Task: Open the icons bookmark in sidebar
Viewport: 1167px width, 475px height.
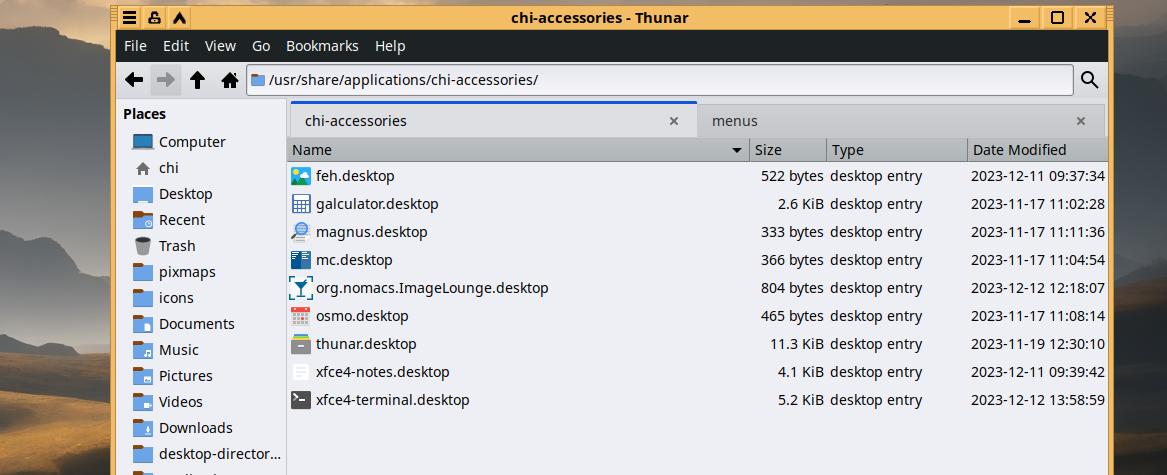Action: 176,298
